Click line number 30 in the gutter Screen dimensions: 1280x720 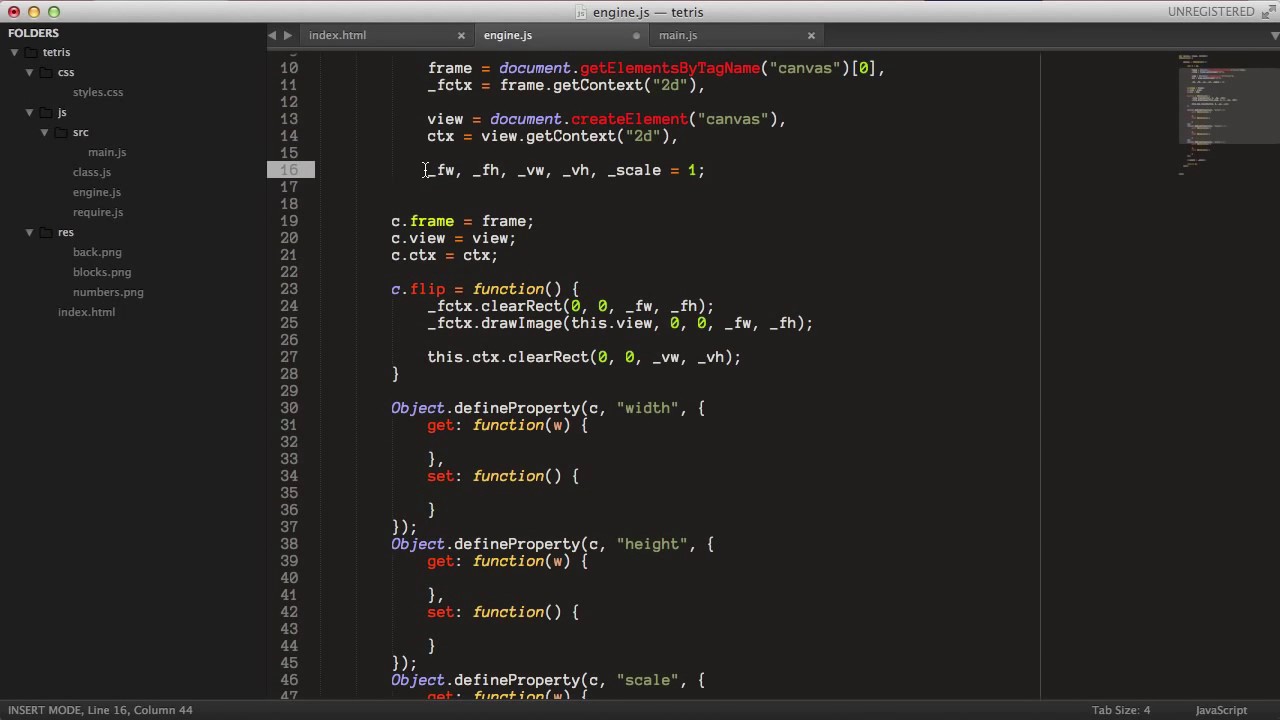click(x=288, y=408)
